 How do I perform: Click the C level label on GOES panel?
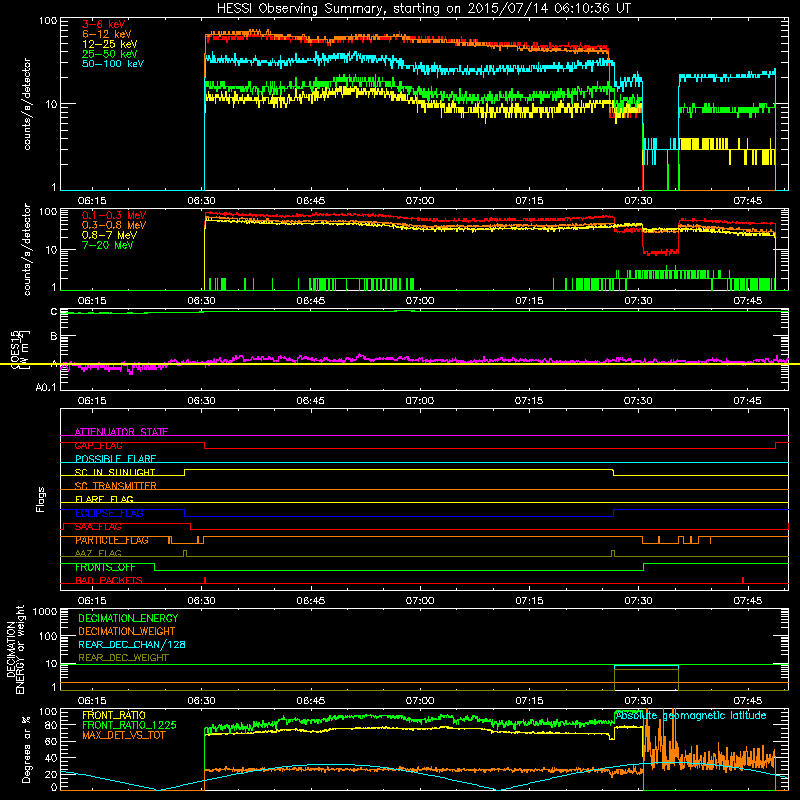(x=54, y=312)
